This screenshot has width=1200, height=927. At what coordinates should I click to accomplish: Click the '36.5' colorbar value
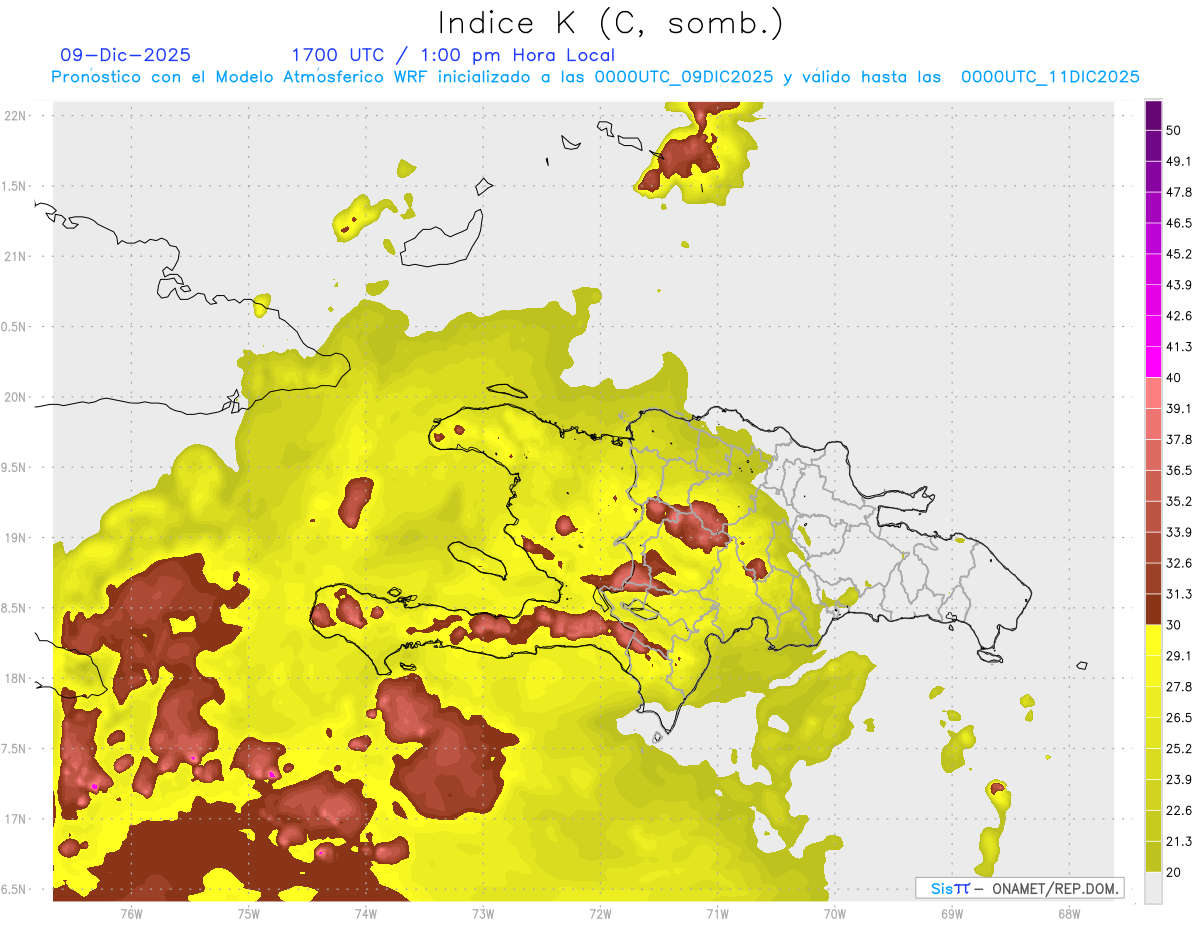1178,470
